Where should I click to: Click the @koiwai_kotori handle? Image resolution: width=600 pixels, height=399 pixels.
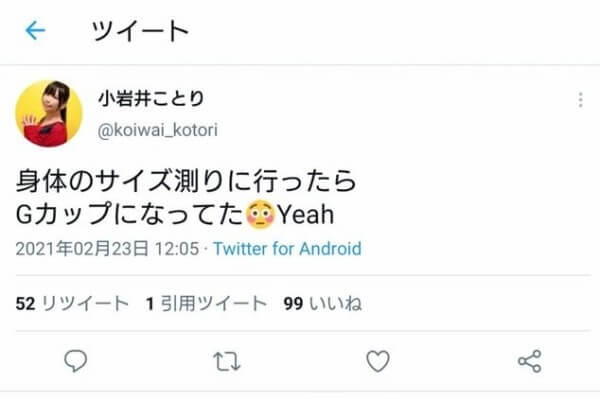158,130
